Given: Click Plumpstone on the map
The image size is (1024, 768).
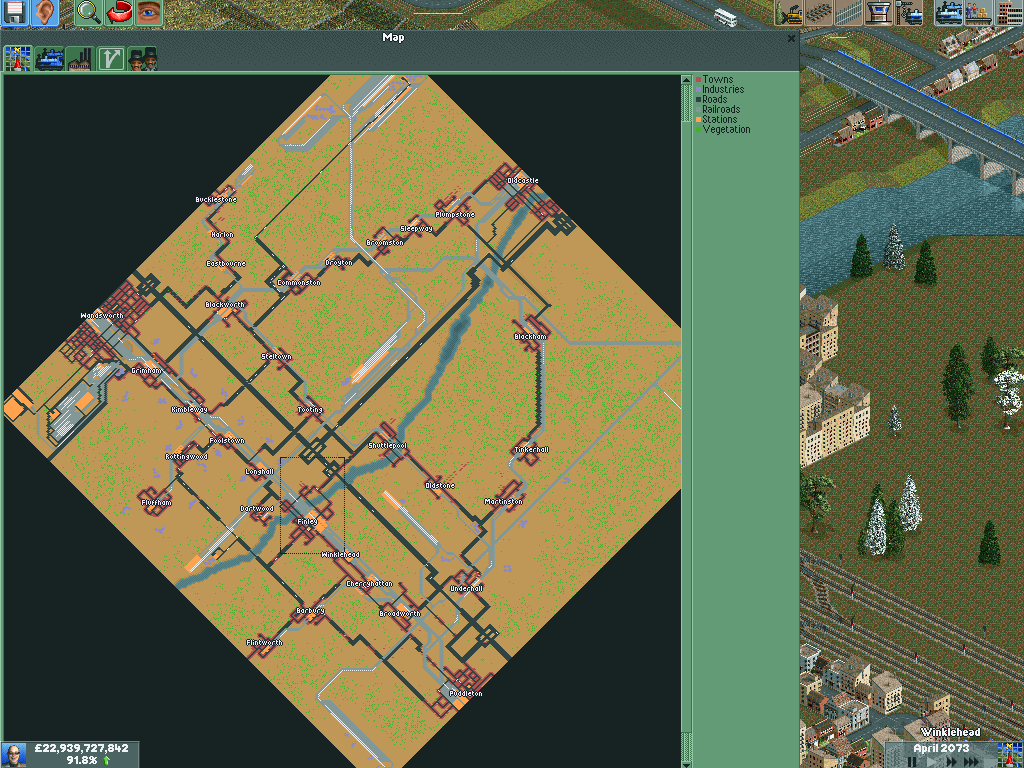Looking at the screenshot, I should click(455, 215).
